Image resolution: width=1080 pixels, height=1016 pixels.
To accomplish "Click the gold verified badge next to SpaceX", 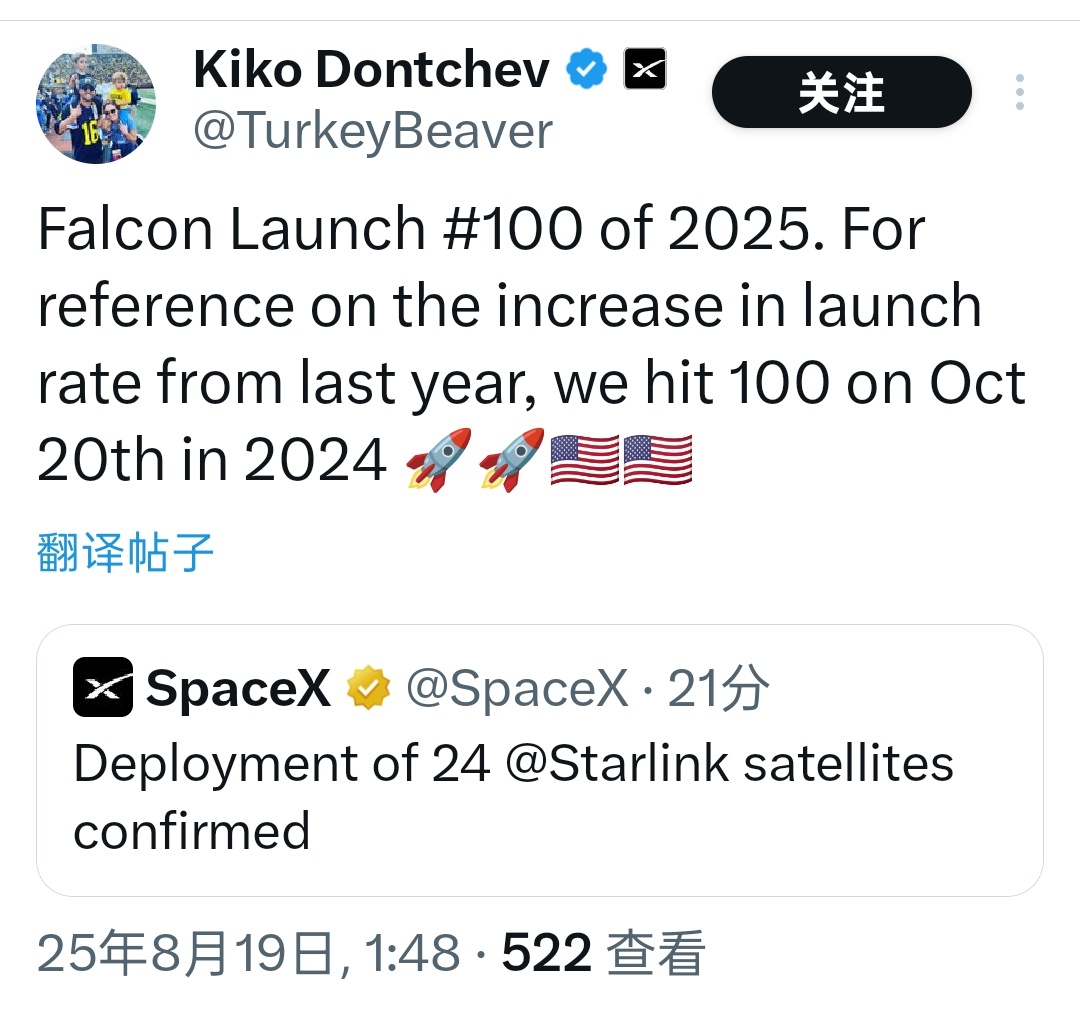I will click(x=368, y=687).
